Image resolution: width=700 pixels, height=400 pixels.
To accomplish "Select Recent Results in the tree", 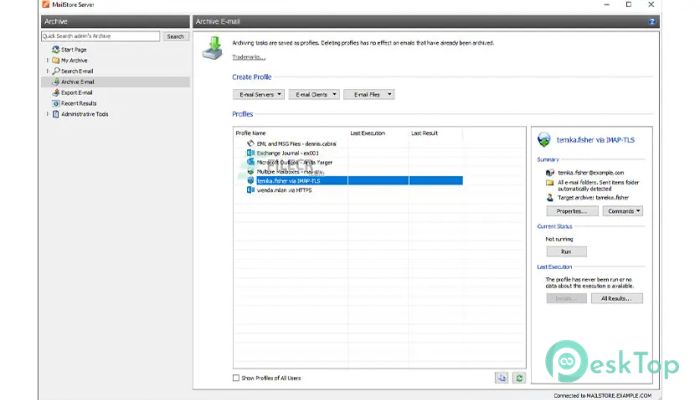I will click(79, 103).
